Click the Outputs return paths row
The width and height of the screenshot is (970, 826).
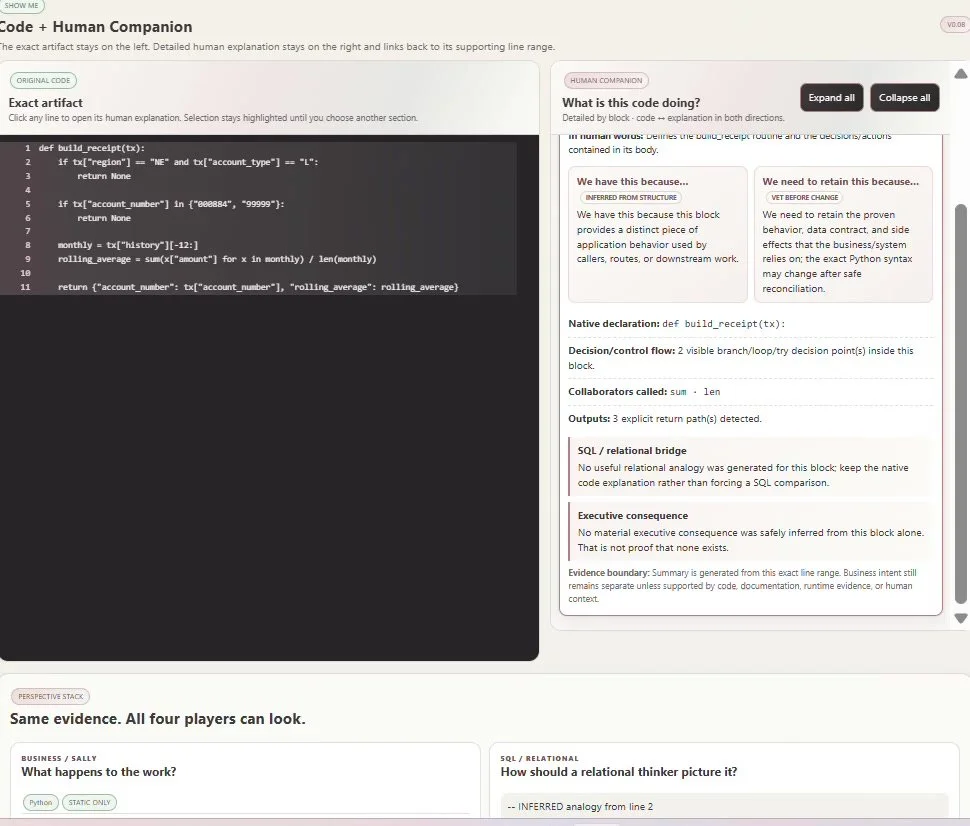[x=750, y=419]
